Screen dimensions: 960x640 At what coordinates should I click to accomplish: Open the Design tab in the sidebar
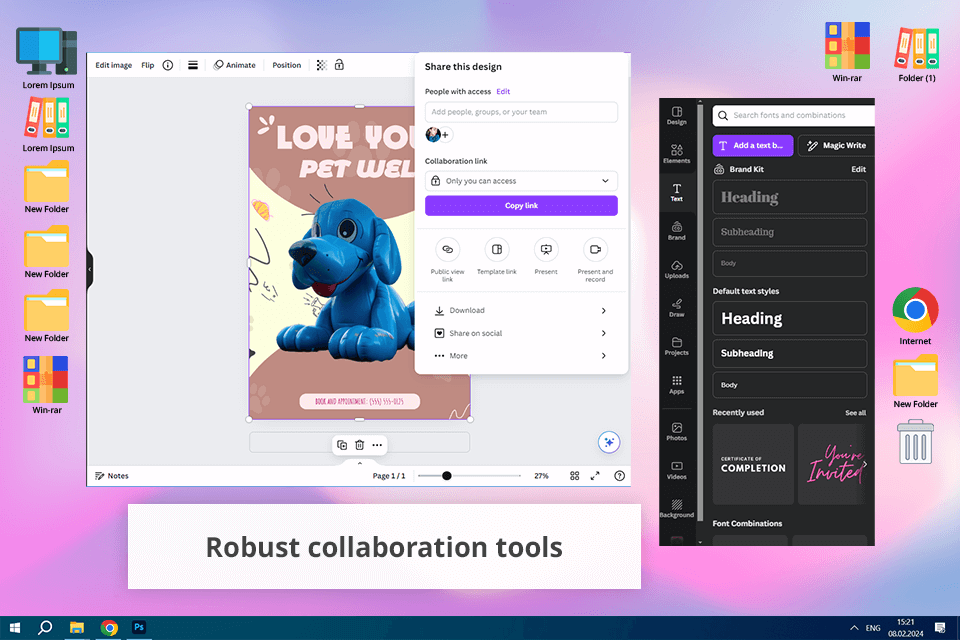[677, 115]
